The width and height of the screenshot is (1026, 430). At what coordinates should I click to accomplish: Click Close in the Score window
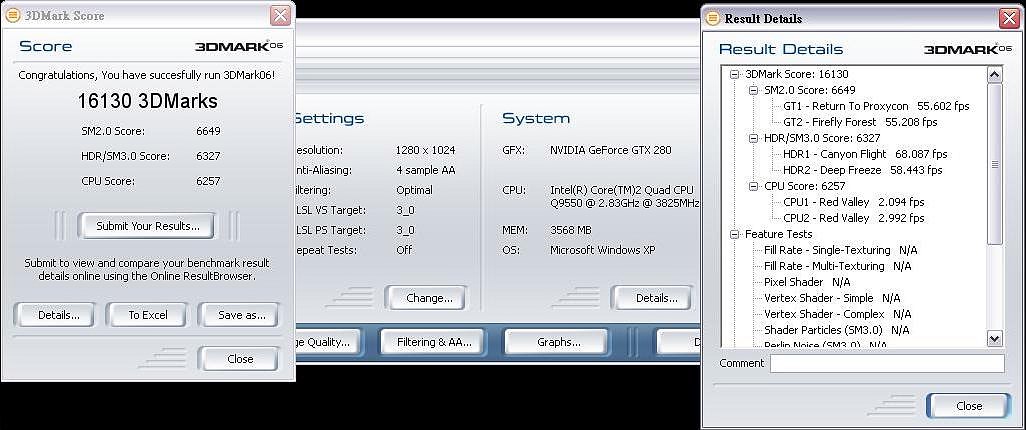tap(239, 359)
